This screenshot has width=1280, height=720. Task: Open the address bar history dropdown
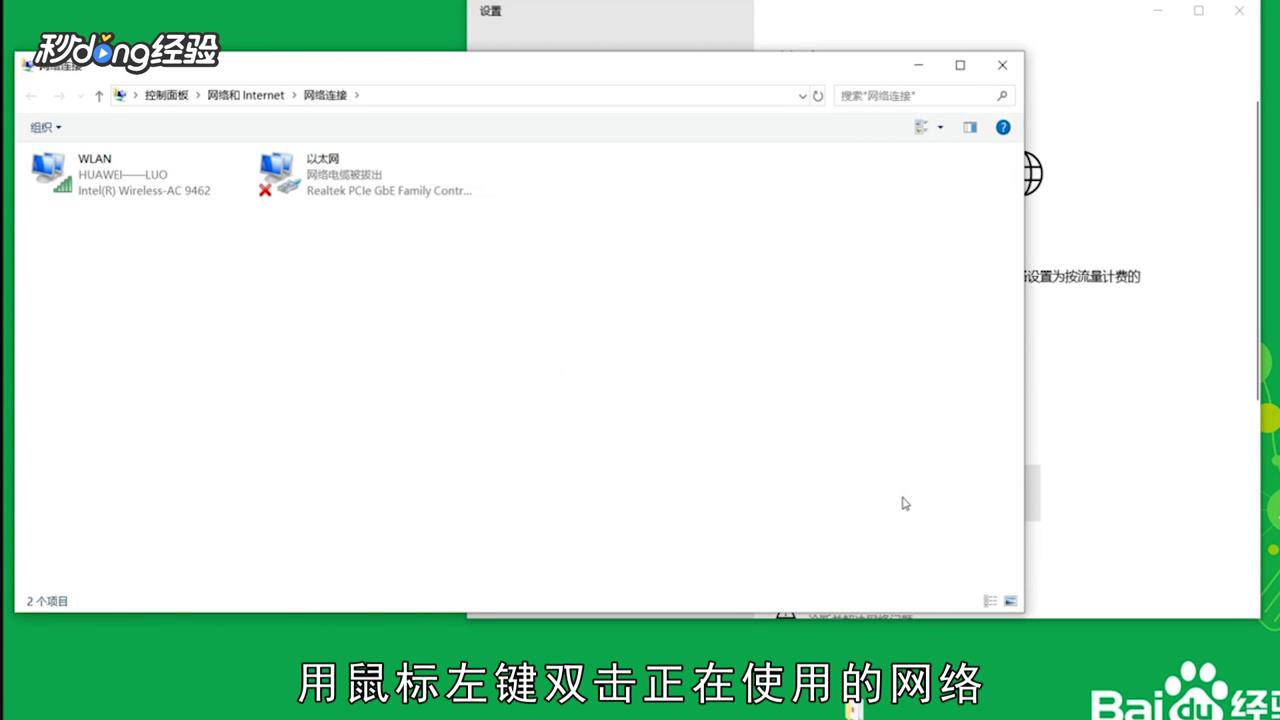(x=802, y=96)
